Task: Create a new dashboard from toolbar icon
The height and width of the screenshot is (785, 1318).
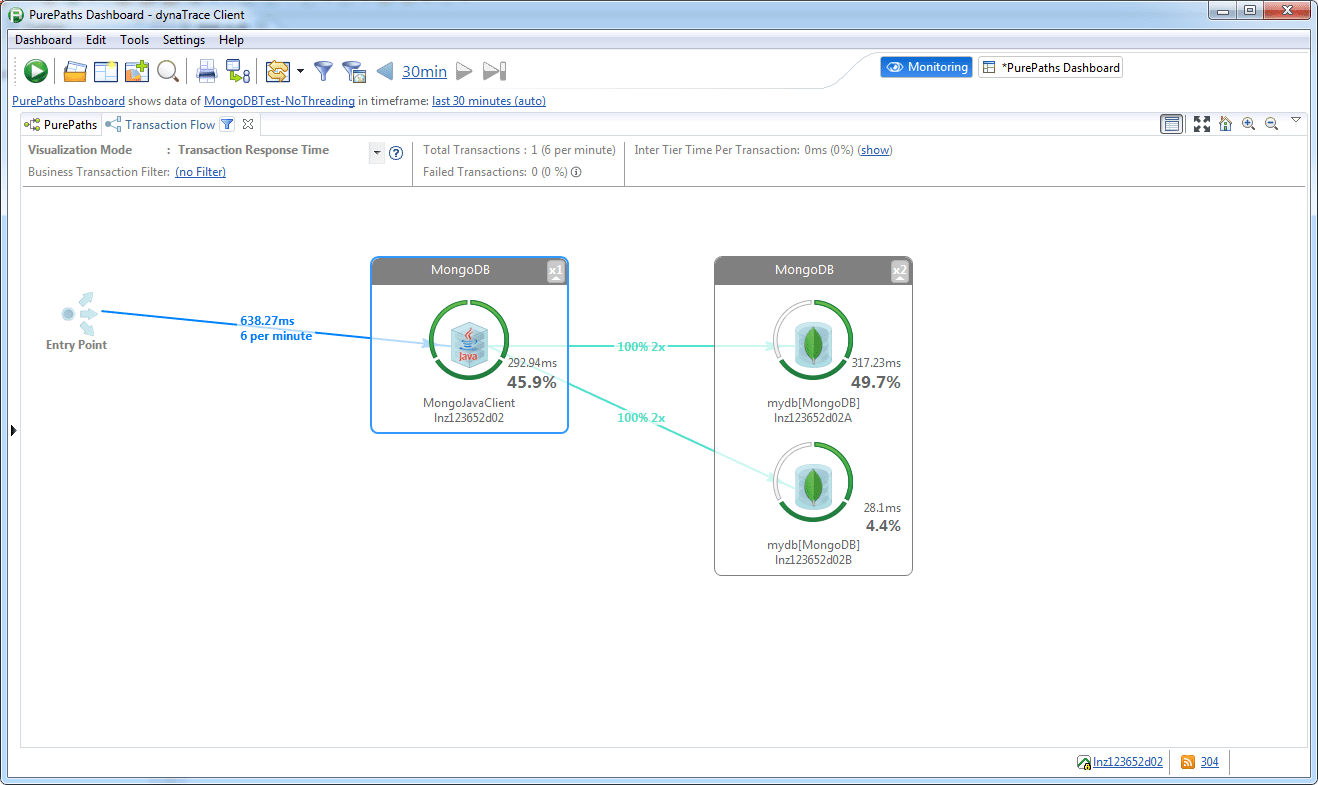Action: point(106,71)
